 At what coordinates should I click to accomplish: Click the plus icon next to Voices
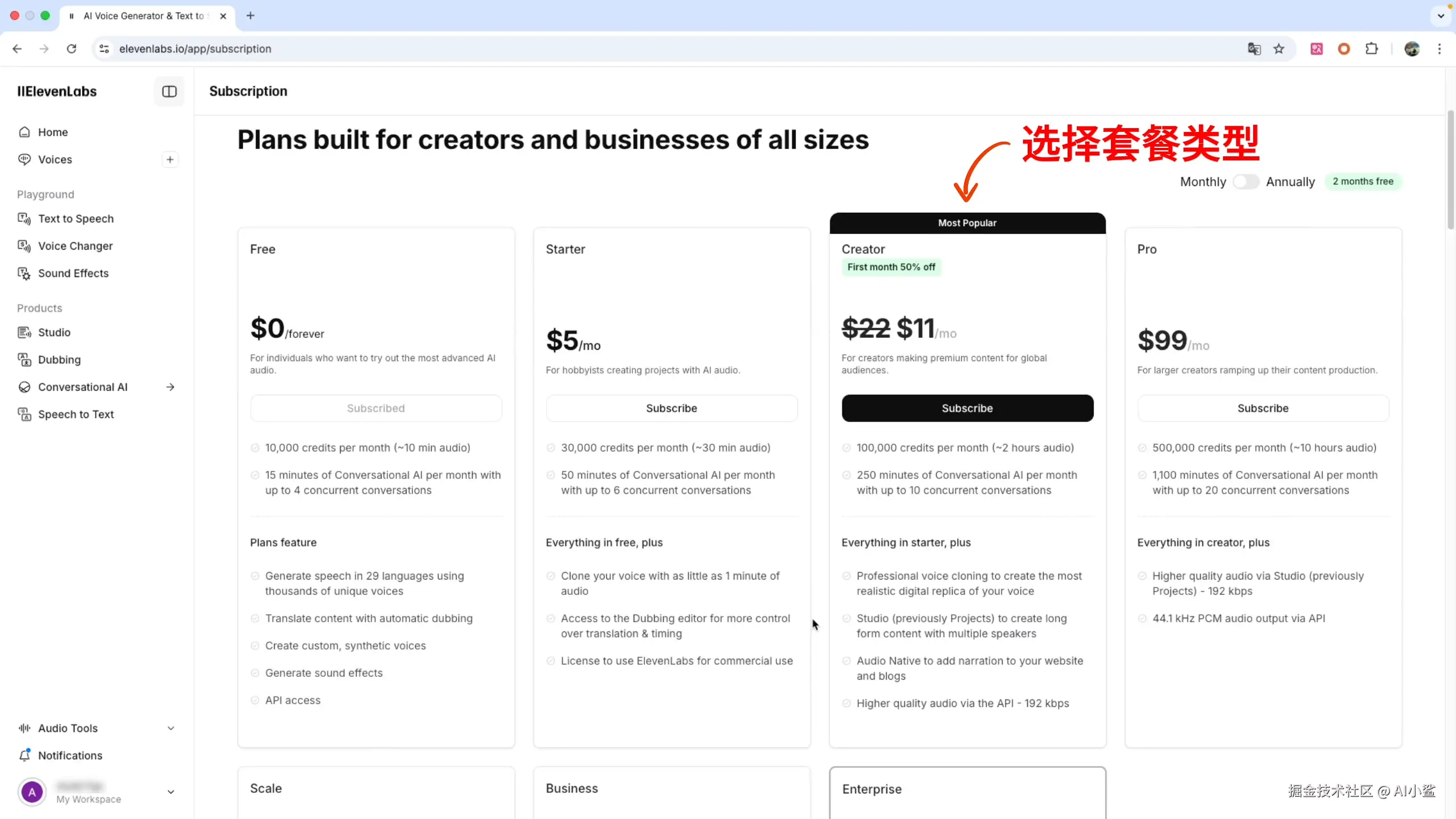point(169,159)
